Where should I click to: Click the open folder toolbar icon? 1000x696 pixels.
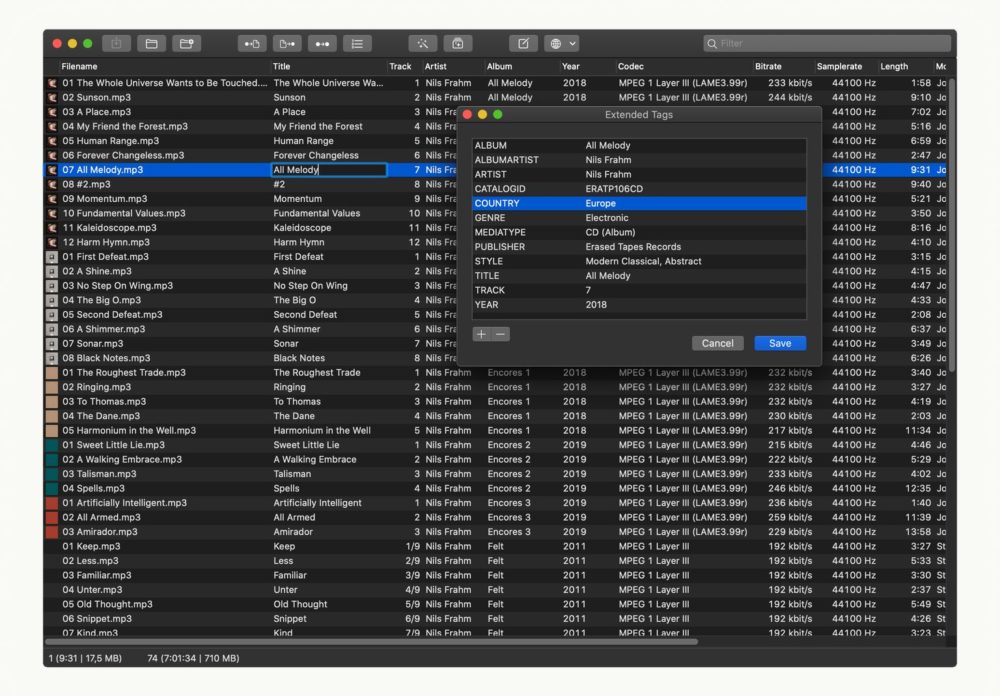click(151, 43)
